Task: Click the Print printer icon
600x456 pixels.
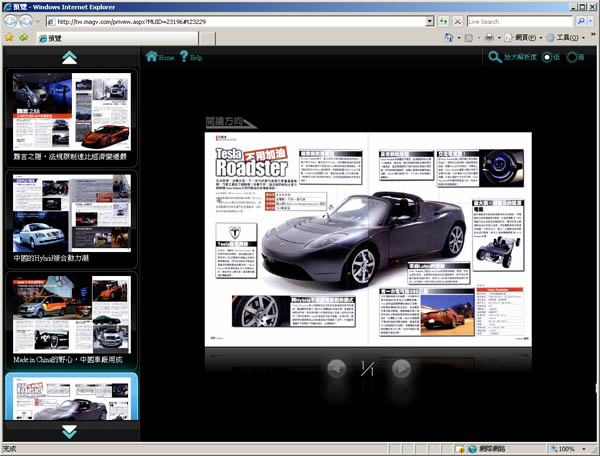Action: [489, 37]
